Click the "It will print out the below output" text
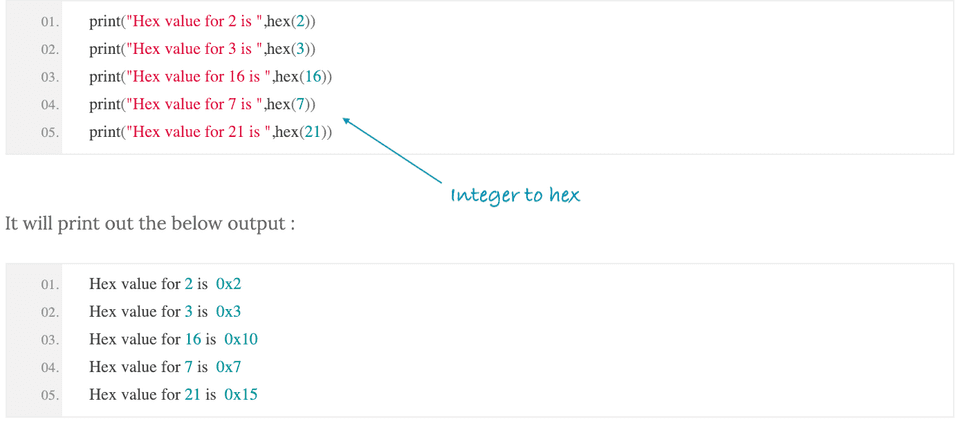The height and width of the screenshot is (426, 960). click(x=150, y=222)
